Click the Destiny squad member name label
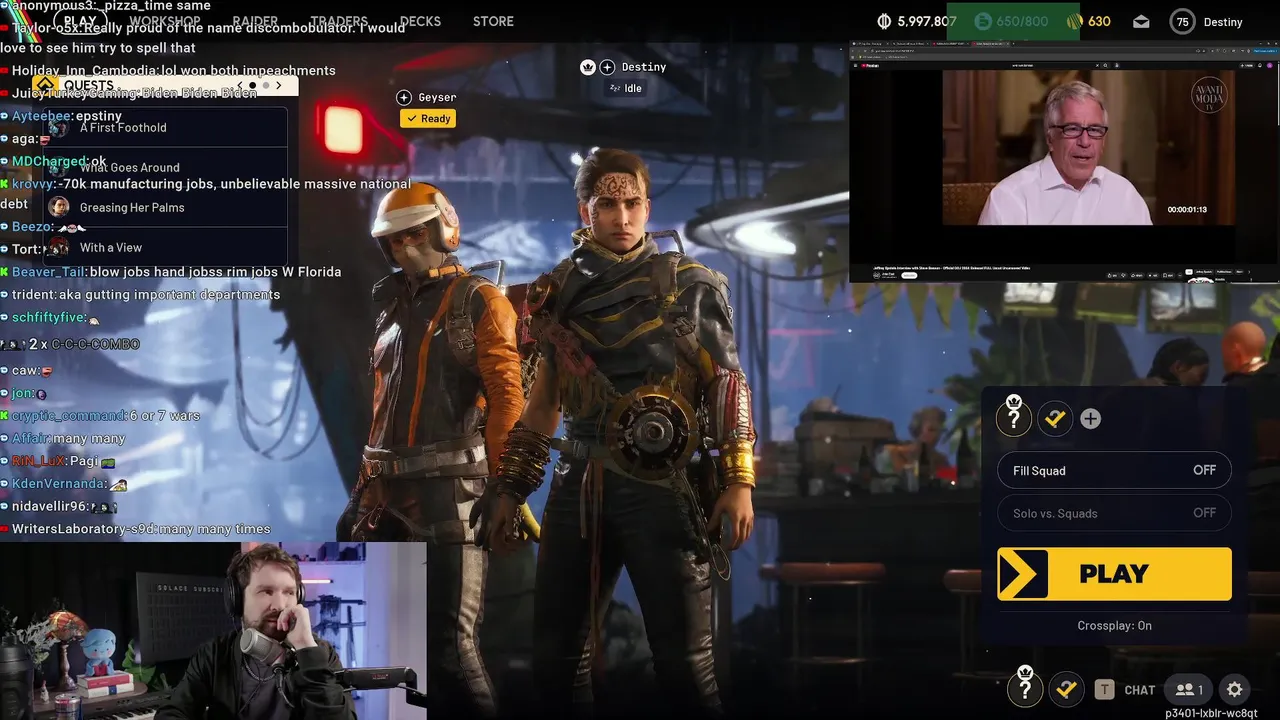Image resolution: width=1280 pixels, height=720 pixels. click(x=644, y=67)
